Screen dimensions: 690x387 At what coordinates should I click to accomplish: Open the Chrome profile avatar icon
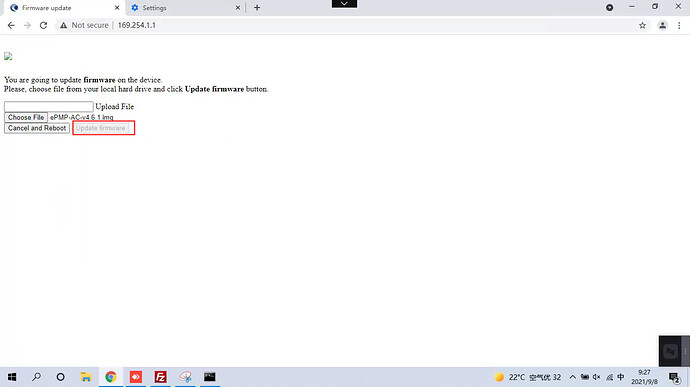tap(662, 26)
